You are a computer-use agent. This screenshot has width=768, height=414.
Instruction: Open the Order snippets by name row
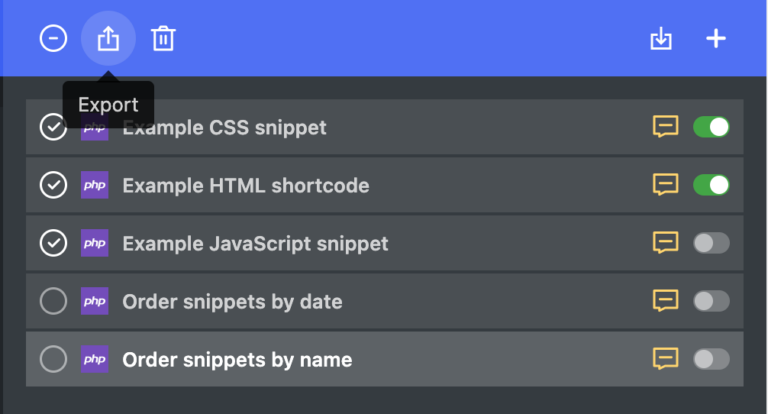pyautogui.click(x=384, y=359)
